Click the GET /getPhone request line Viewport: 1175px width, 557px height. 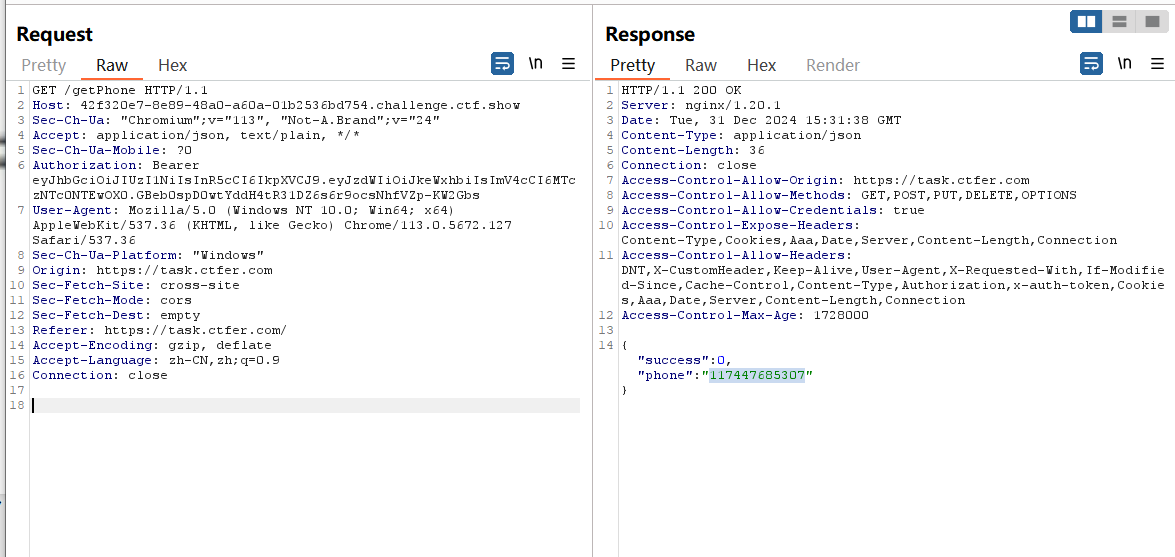[x=119, y=90]
